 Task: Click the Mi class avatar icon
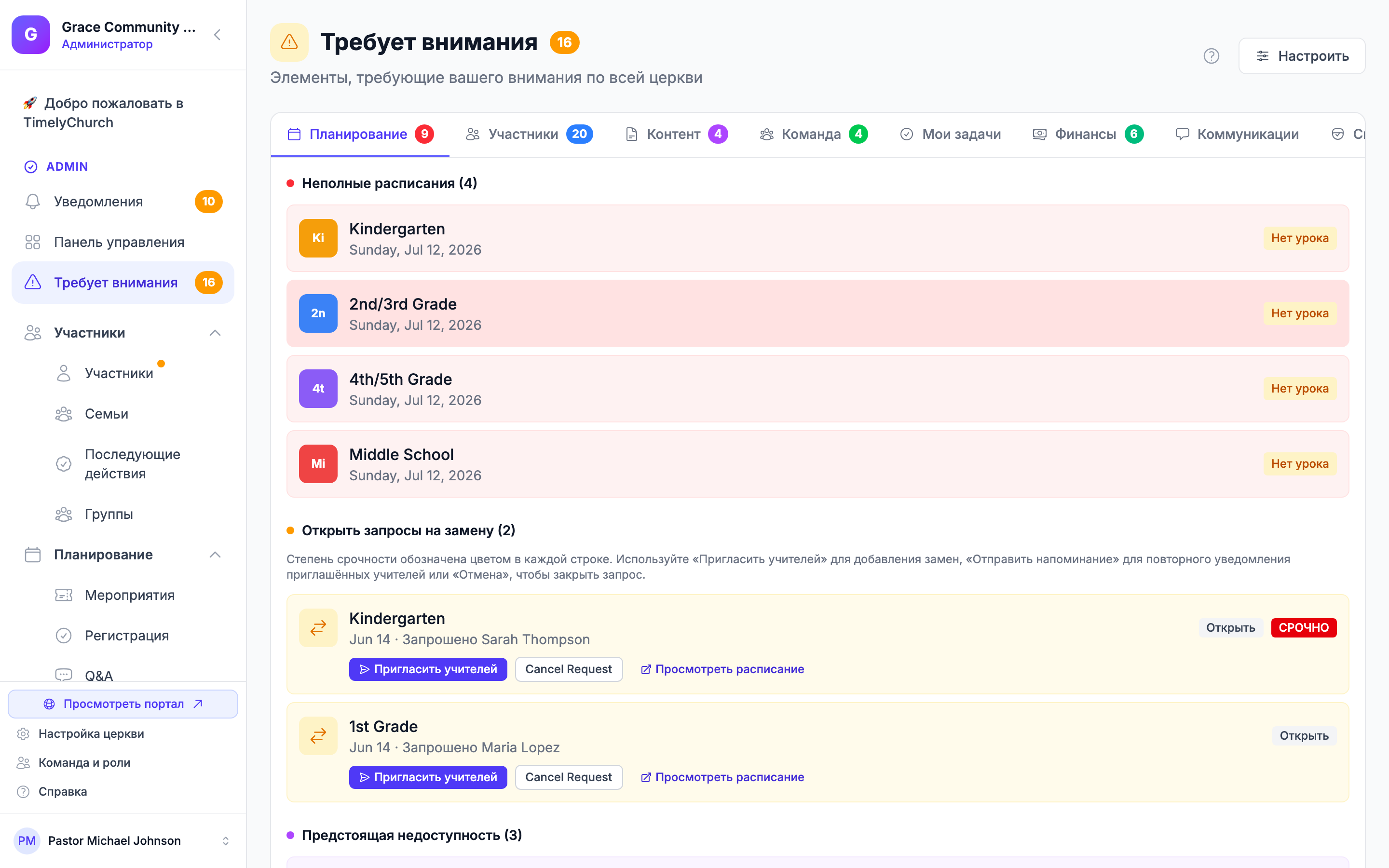click(318, 464)
